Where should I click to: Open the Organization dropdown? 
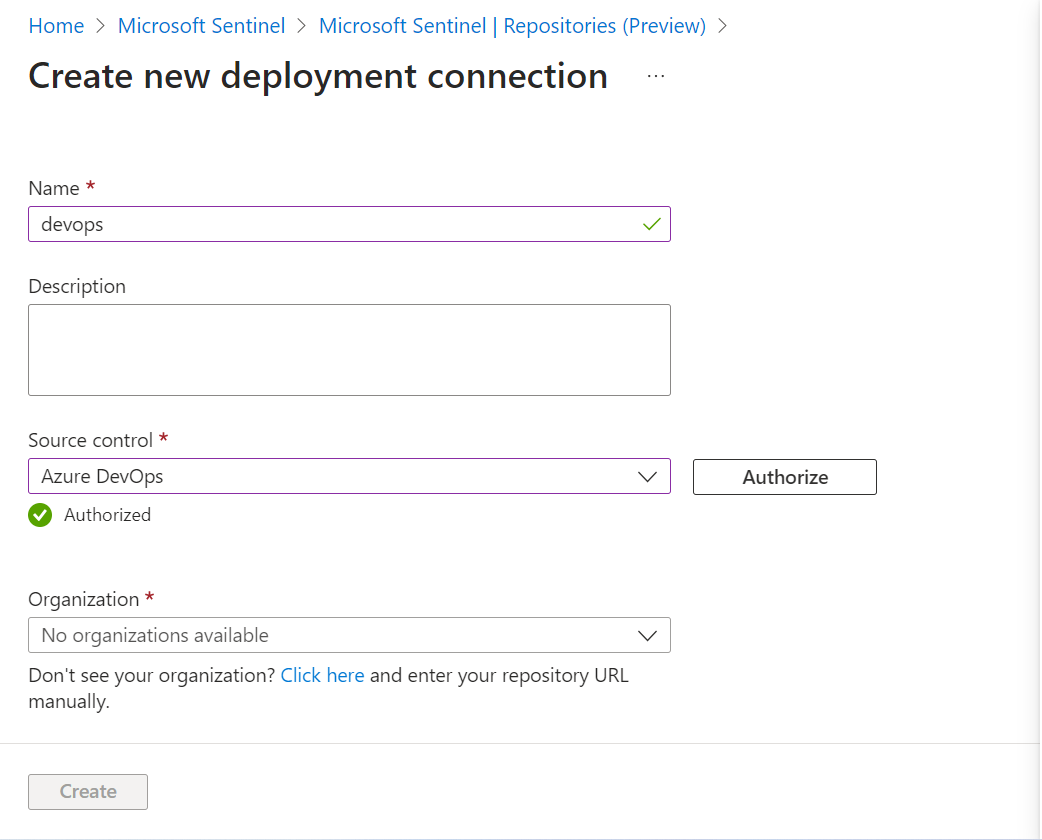(350, 635)
